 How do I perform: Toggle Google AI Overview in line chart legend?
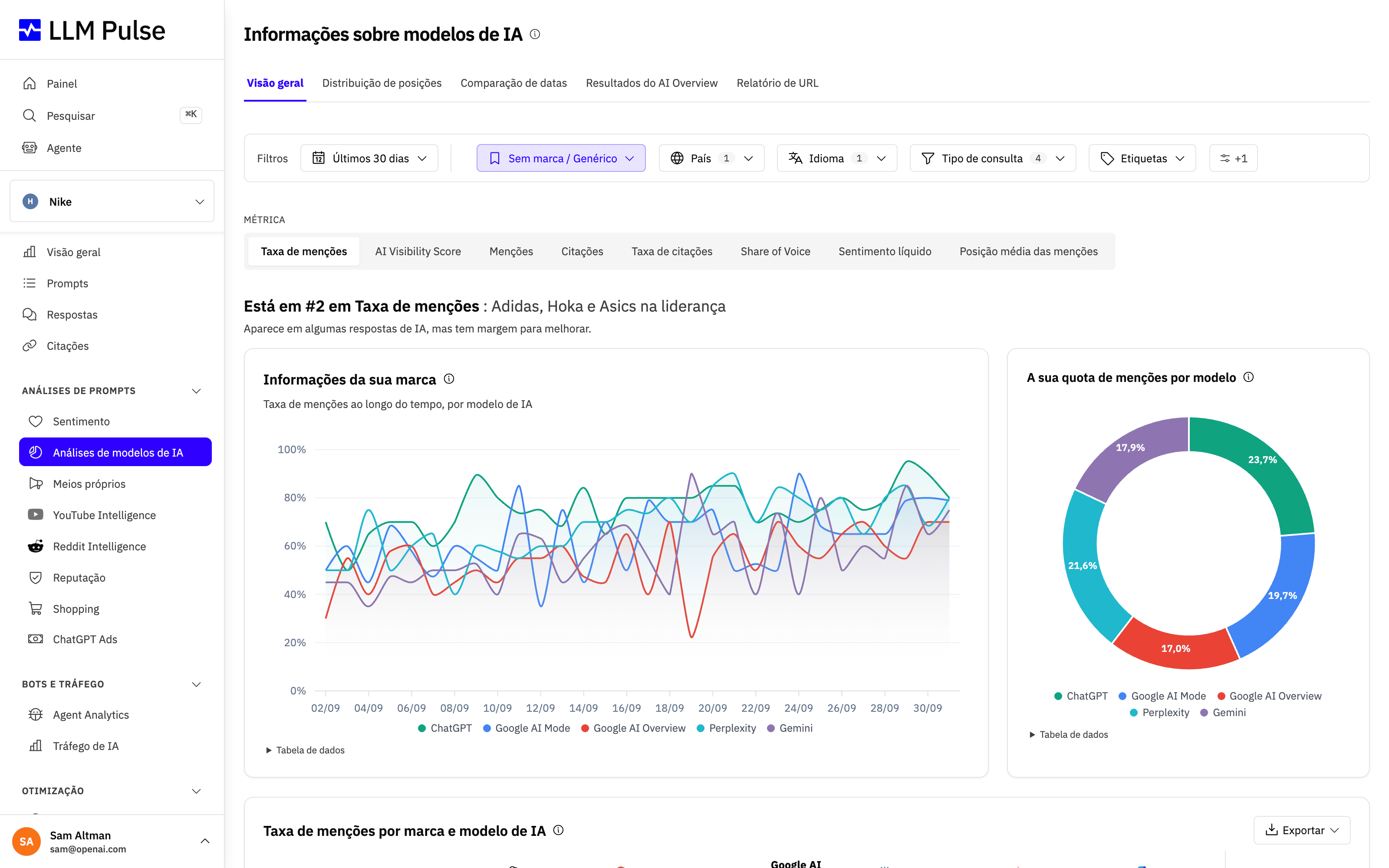633,728
